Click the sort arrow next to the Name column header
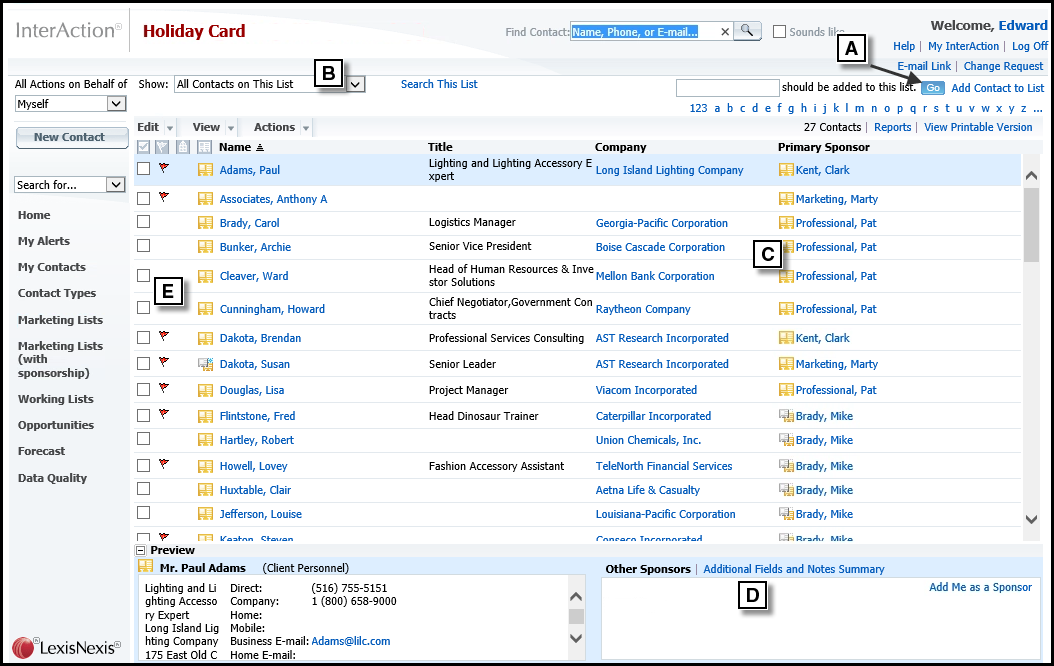Viewport: 1054px width, 666px height. (x=260, y=148)
